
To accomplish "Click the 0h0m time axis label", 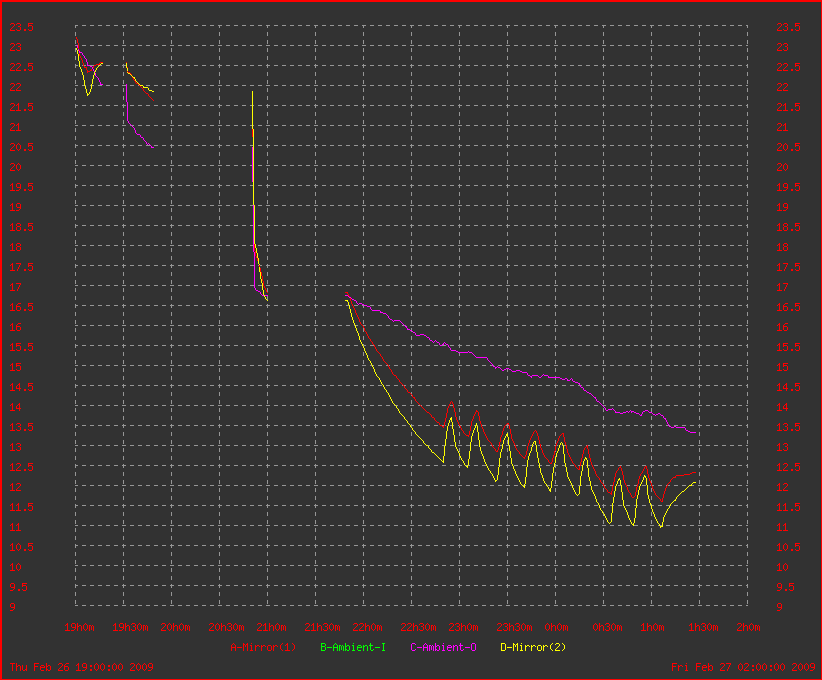I will 556,628.
